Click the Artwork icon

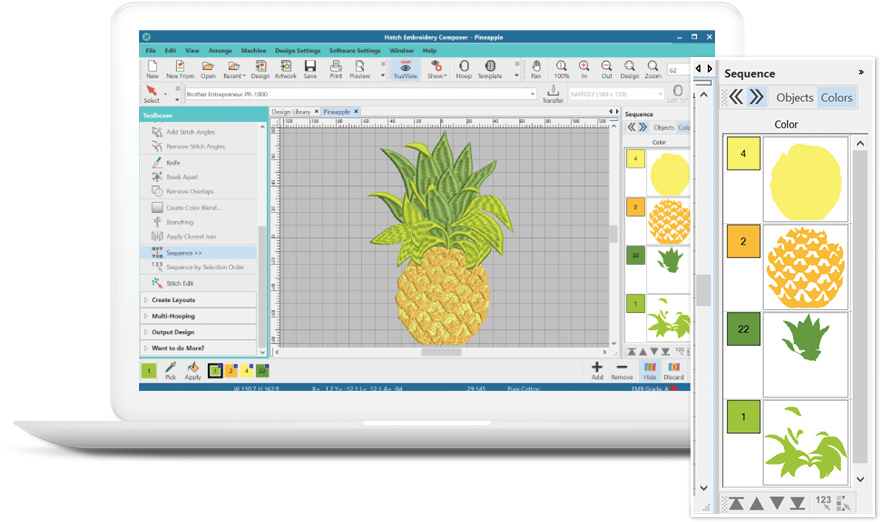tap(285, 70)
